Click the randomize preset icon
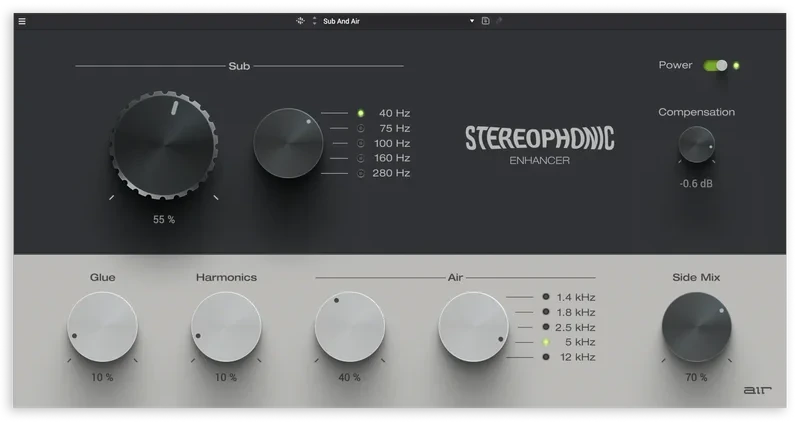The width and height of the screenshot is (798, 425). click(x=300, y=21)
